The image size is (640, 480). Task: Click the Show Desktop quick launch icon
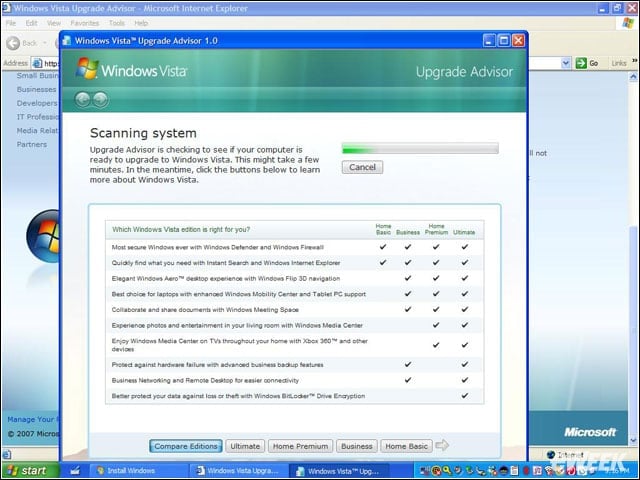[x=75, y=471]
